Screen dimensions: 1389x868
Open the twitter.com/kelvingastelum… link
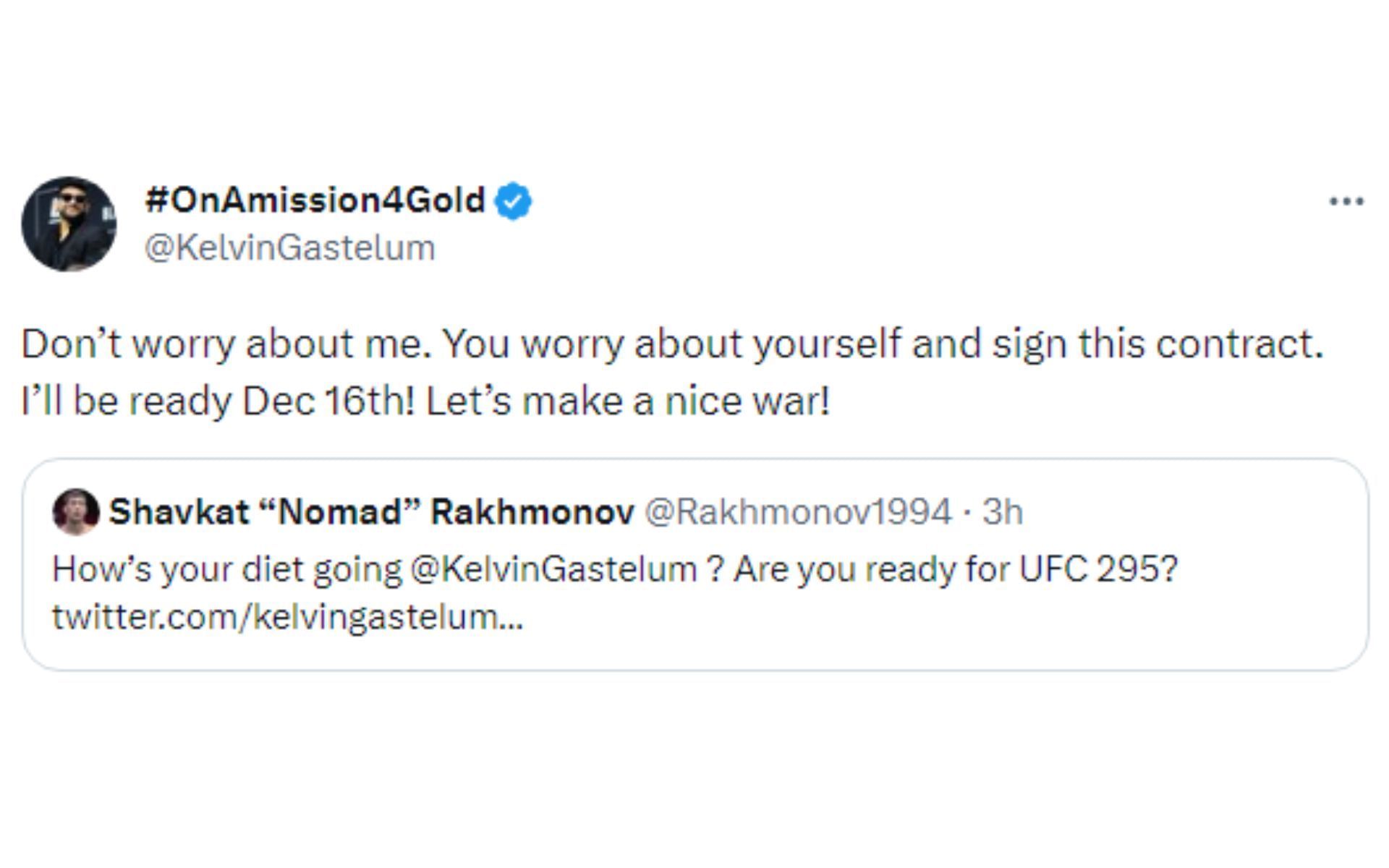[287, 617]
